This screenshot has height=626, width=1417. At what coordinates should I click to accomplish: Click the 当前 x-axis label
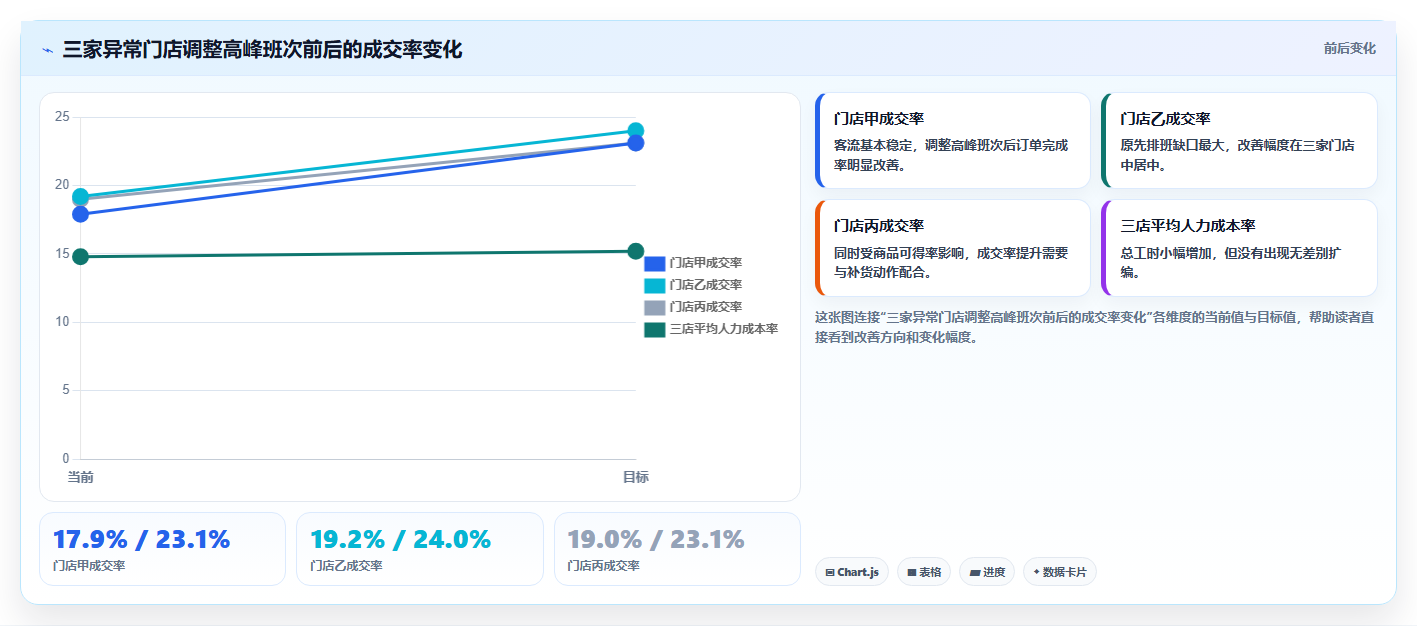81,478
